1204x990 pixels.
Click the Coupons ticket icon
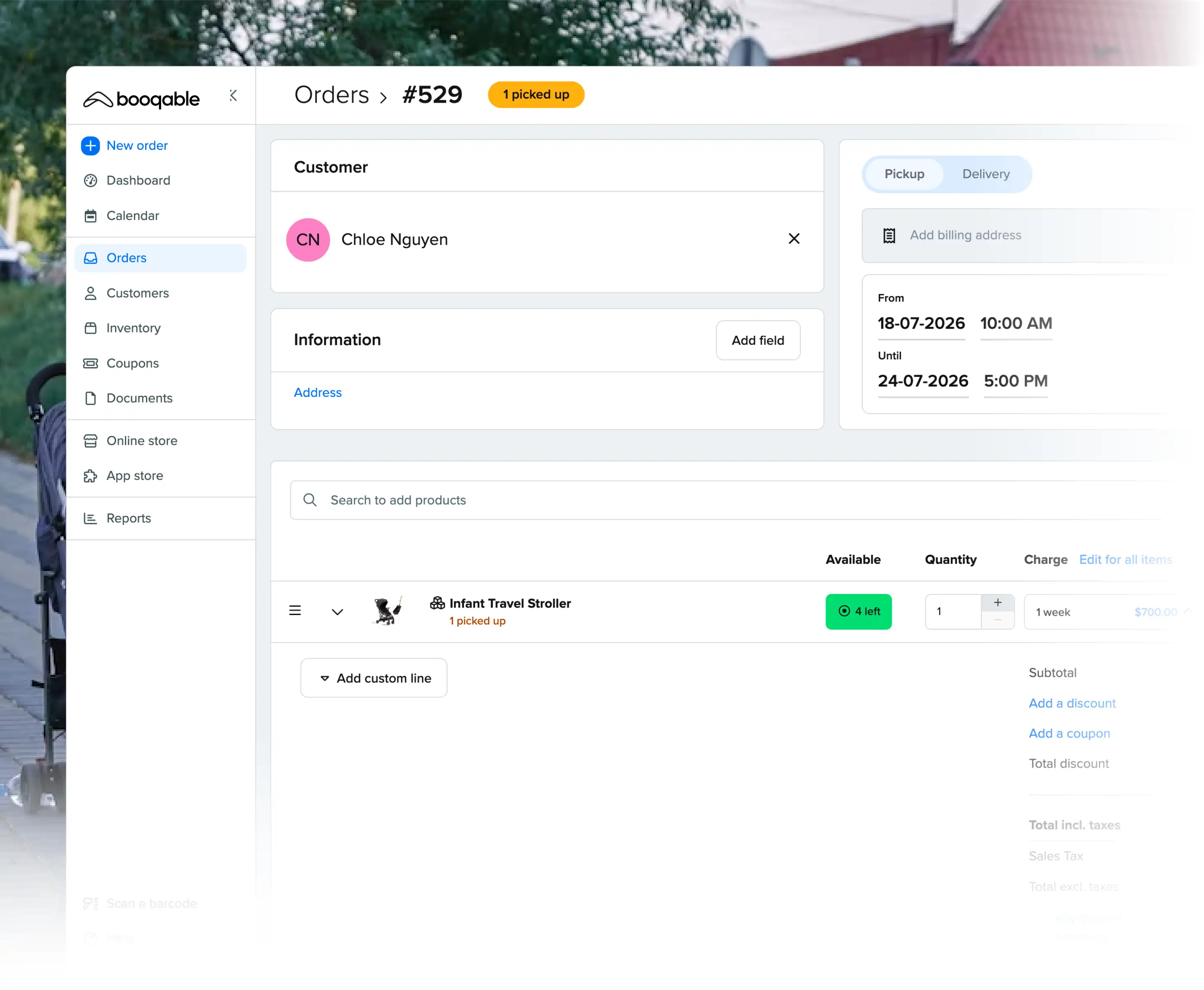90,363
